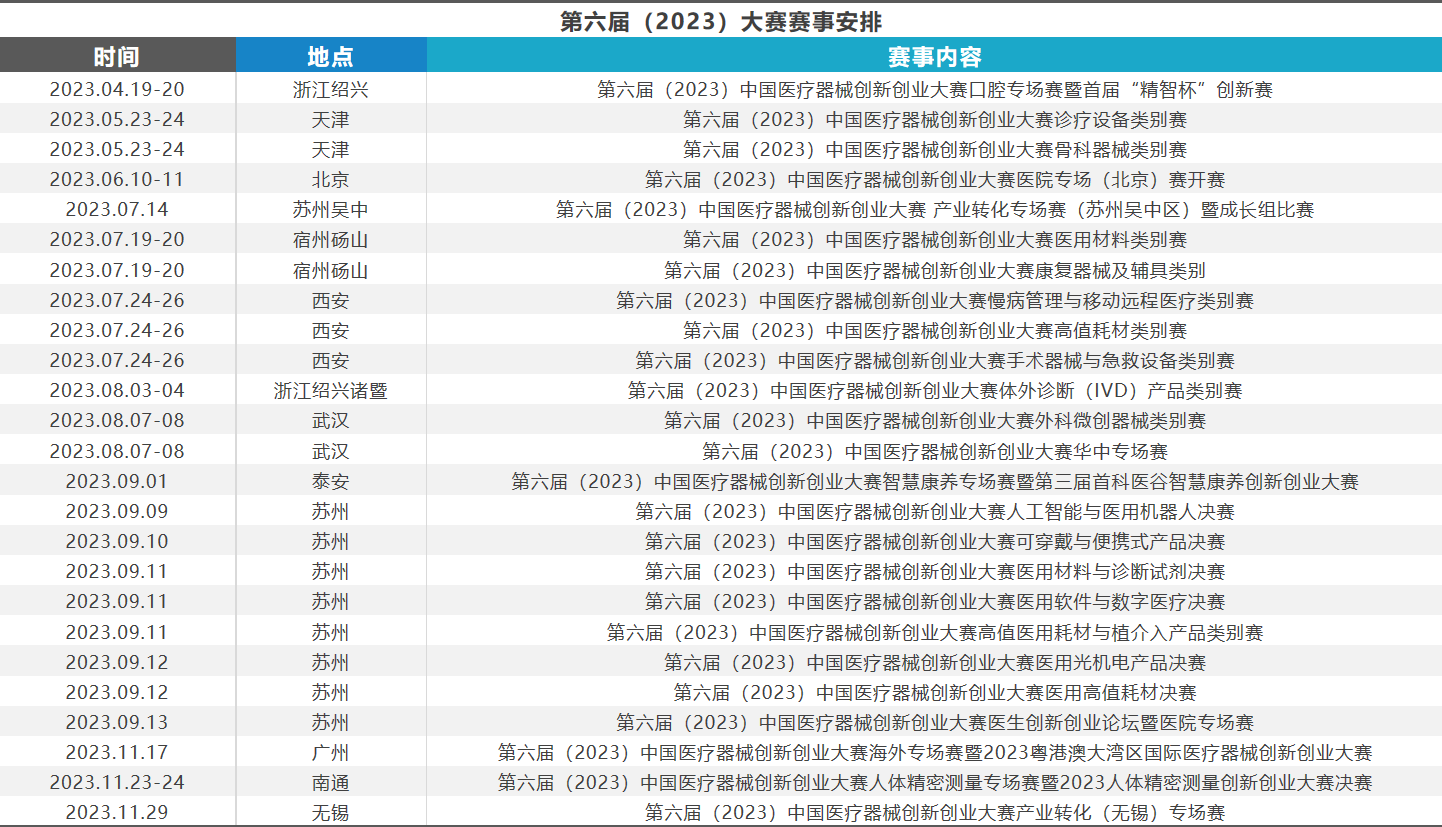1442x827 pixels.
Task: Select the 产业转化（无锡）专场赛 event cell
Action: click(x=934, y=812)
